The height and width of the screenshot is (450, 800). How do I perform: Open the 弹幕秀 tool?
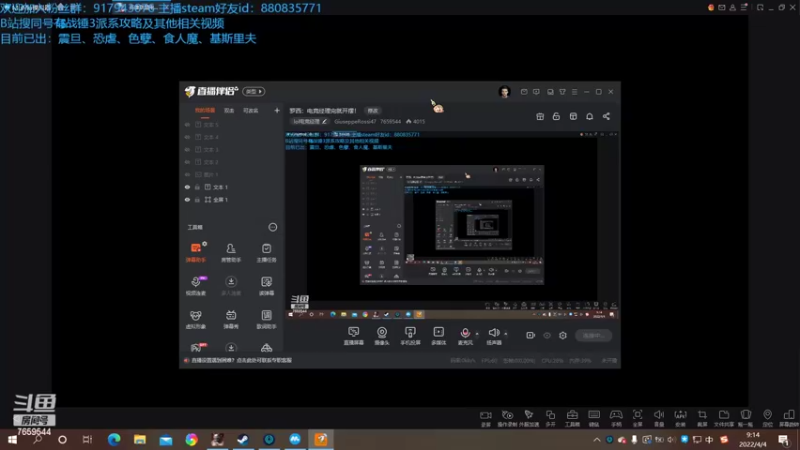tap(231, 319)
